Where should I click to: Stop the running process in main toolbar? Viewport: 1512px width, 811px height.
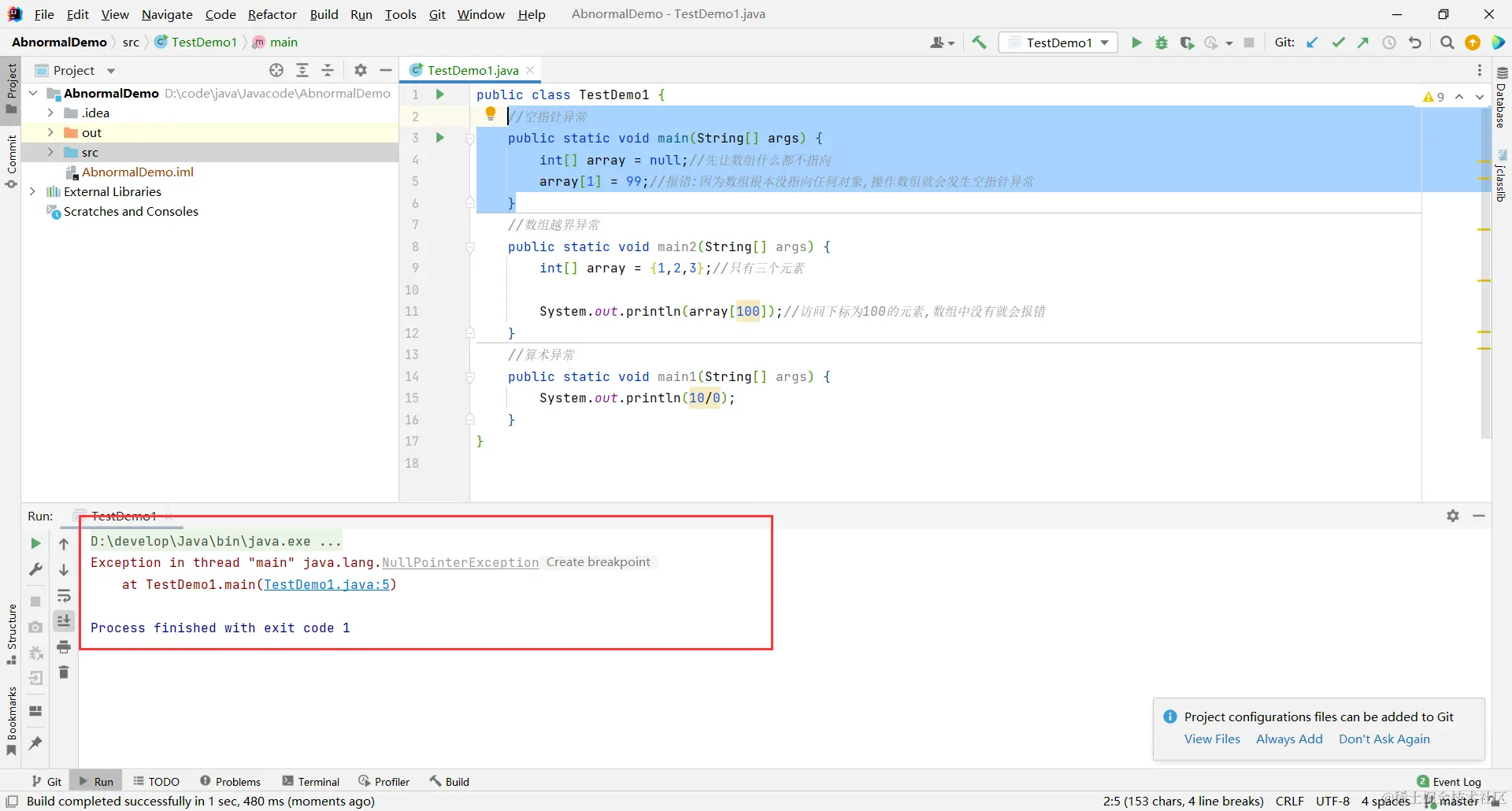pos(1249,43)
